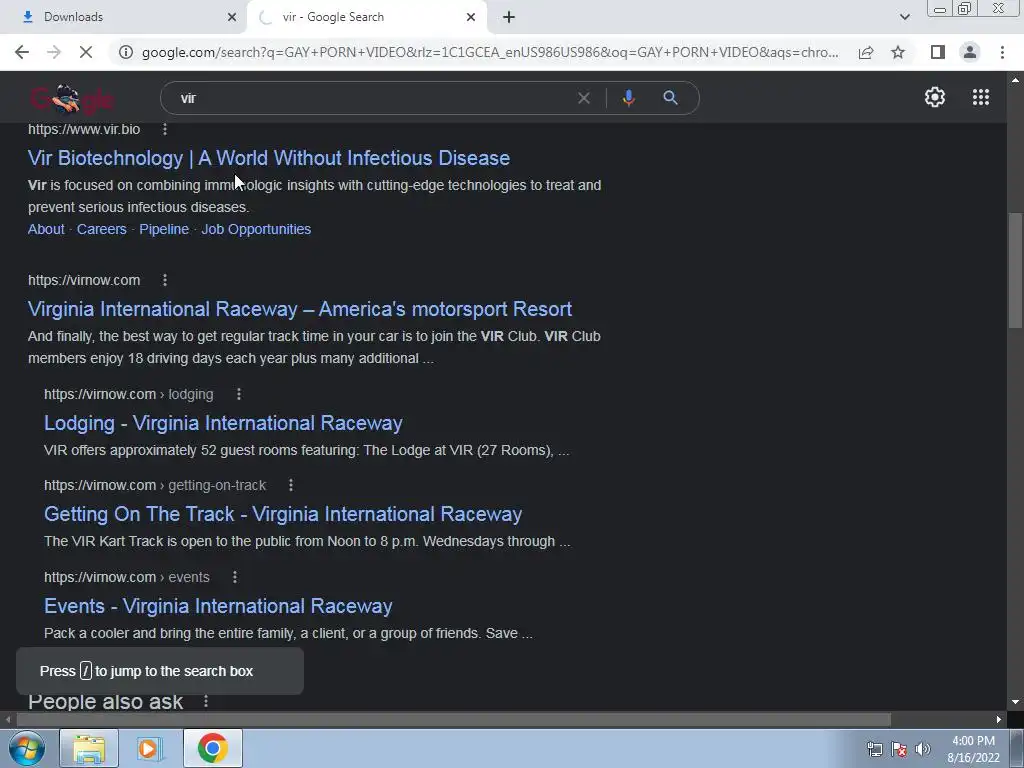Open the Job Opportunities sitelink
This screenshot has height=768, width=1024.
click(x=256, y=229)
